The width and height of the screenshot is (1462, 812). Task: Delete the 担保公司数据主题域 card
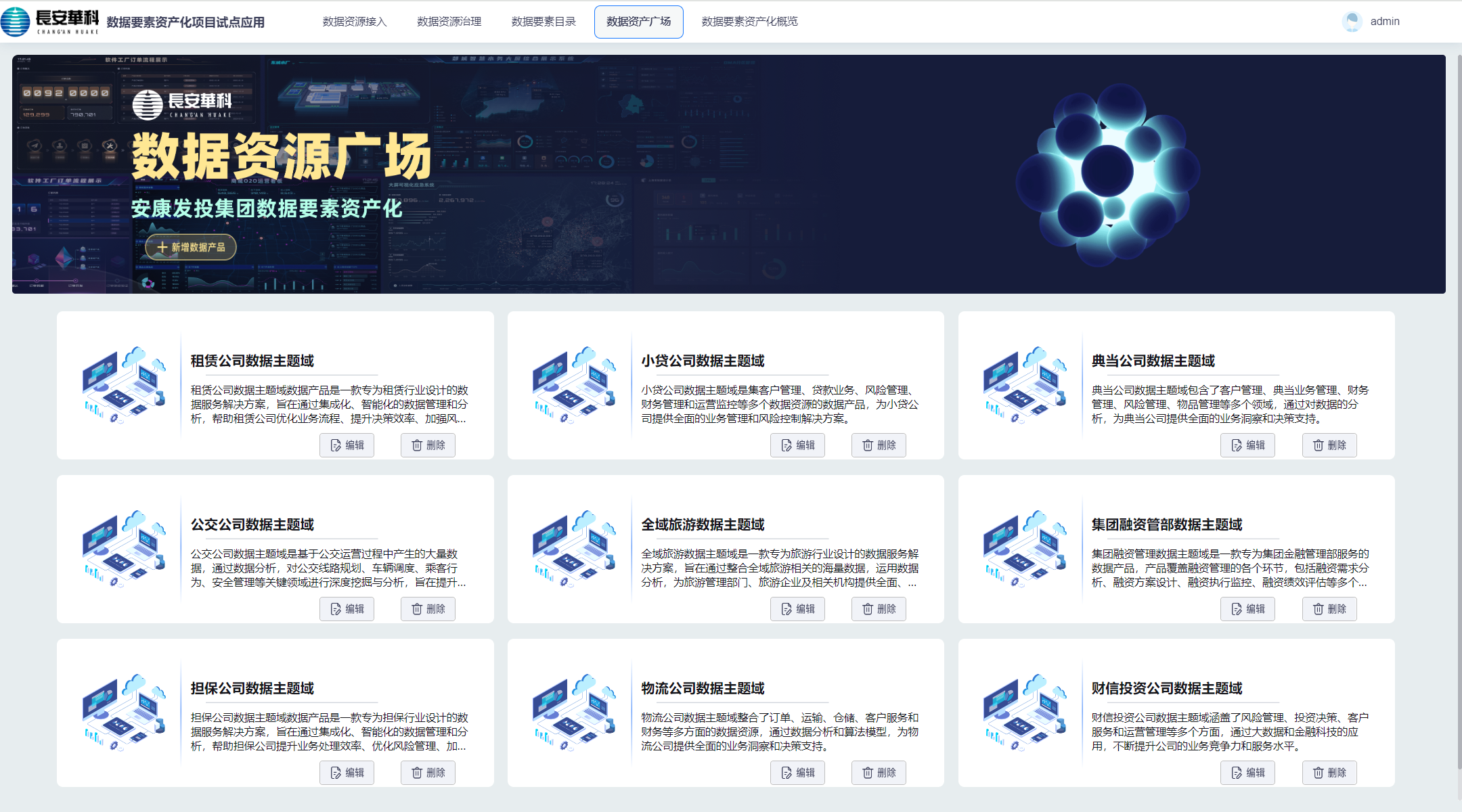point(428,773)
